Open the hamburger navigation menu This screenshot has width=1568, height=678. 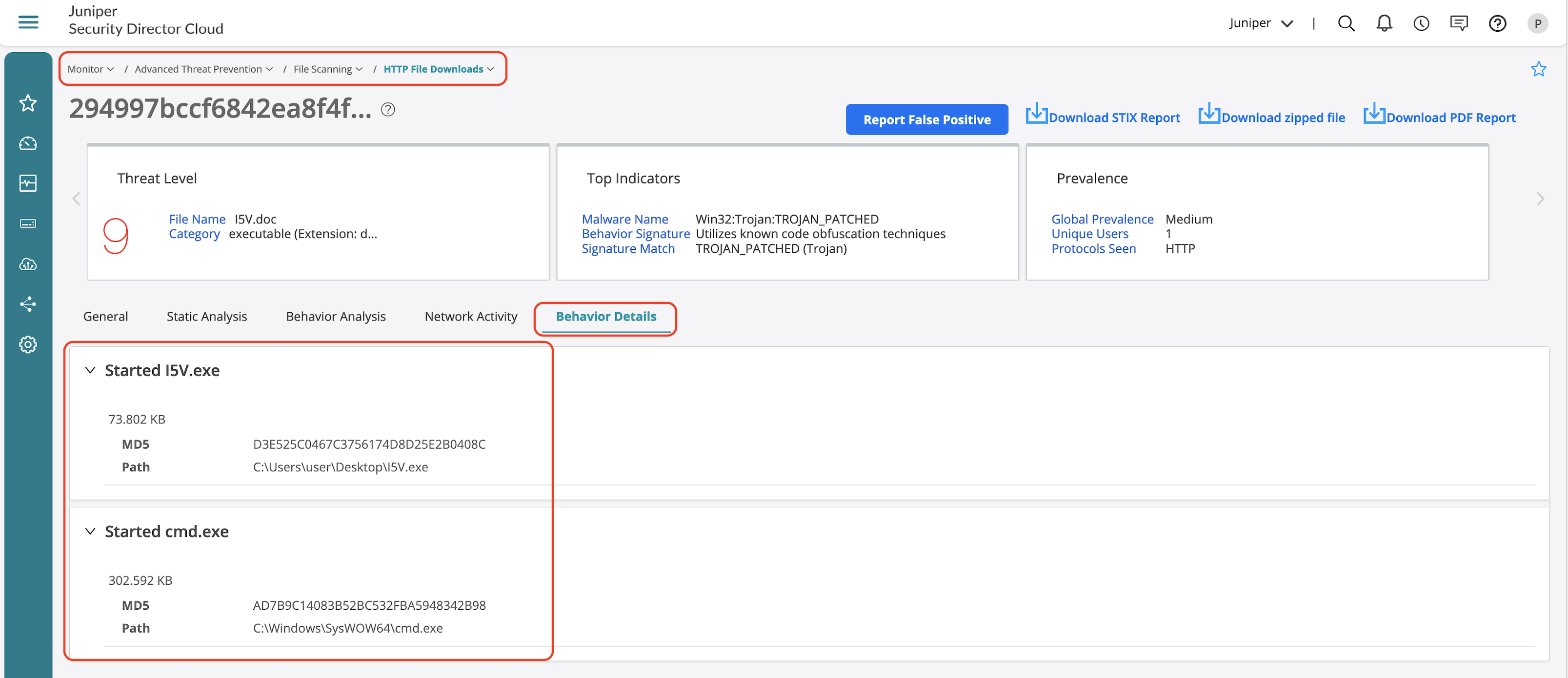28,22
